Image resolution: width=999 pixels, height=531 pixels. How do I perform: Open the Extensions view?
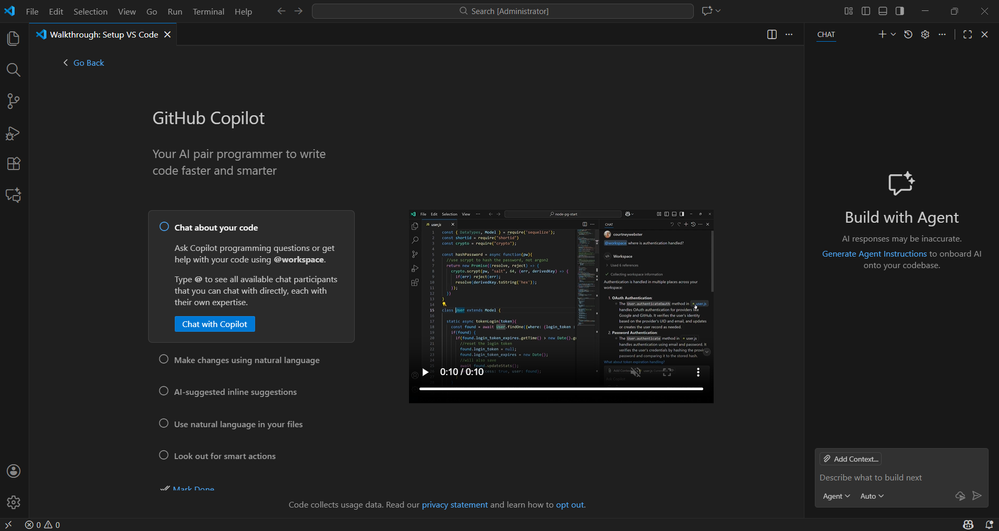(x=13, y=164)
